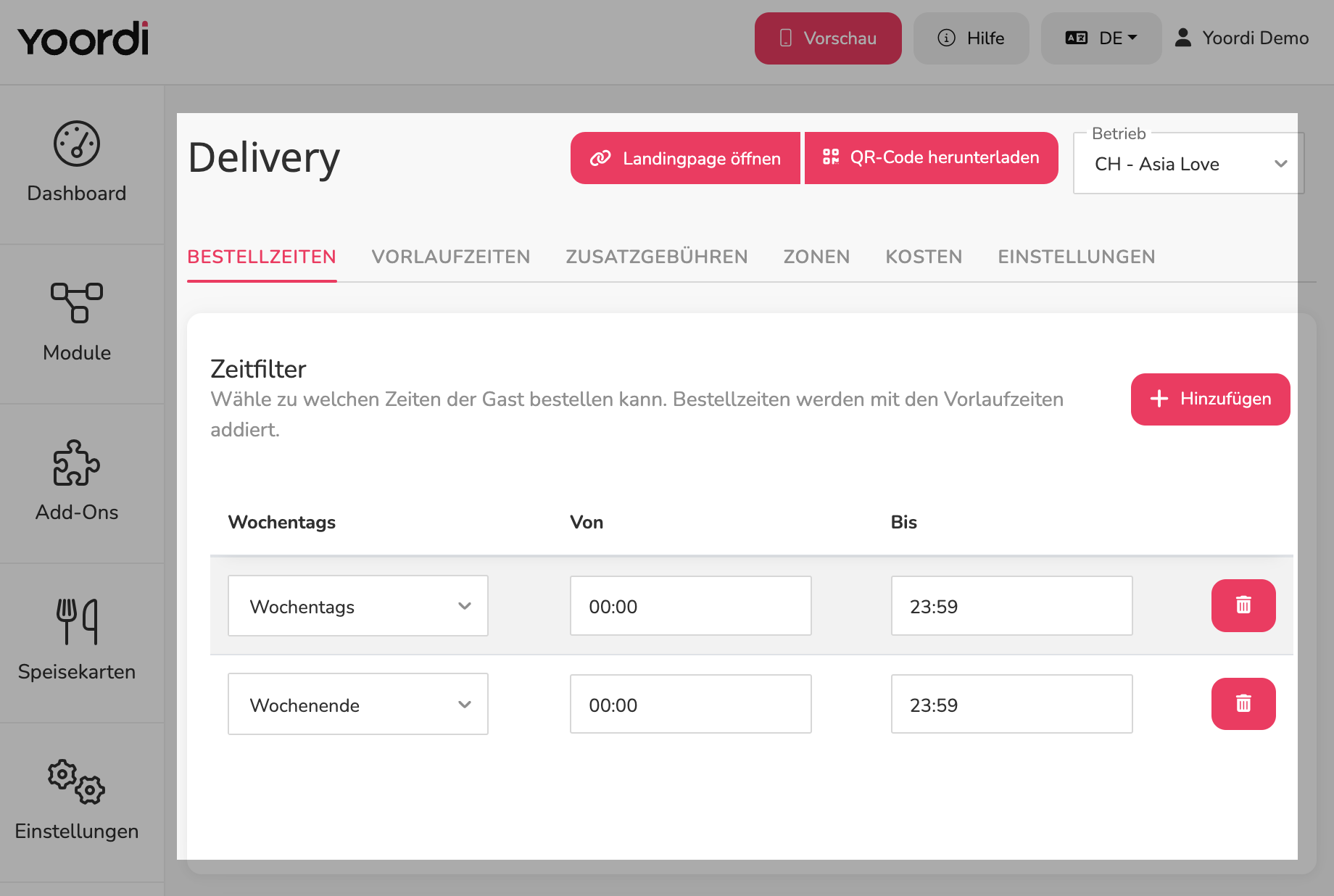Switch to the Vorlaufzeiten tab
This screenshot has height=896, width=1334.
click(451, 257)
